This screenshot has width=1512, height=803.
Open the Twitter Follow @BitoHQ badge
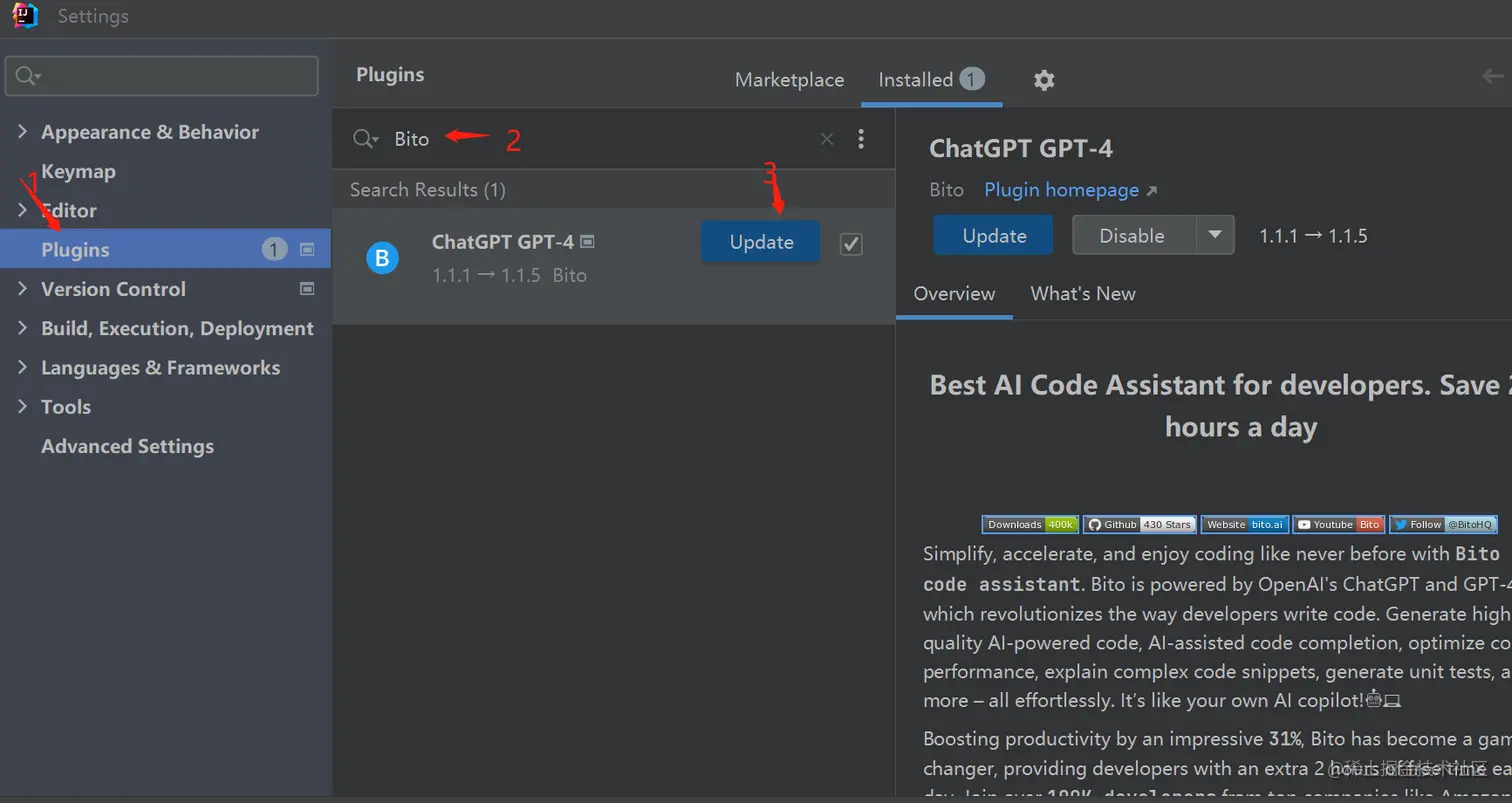[x=1443, y=524]
